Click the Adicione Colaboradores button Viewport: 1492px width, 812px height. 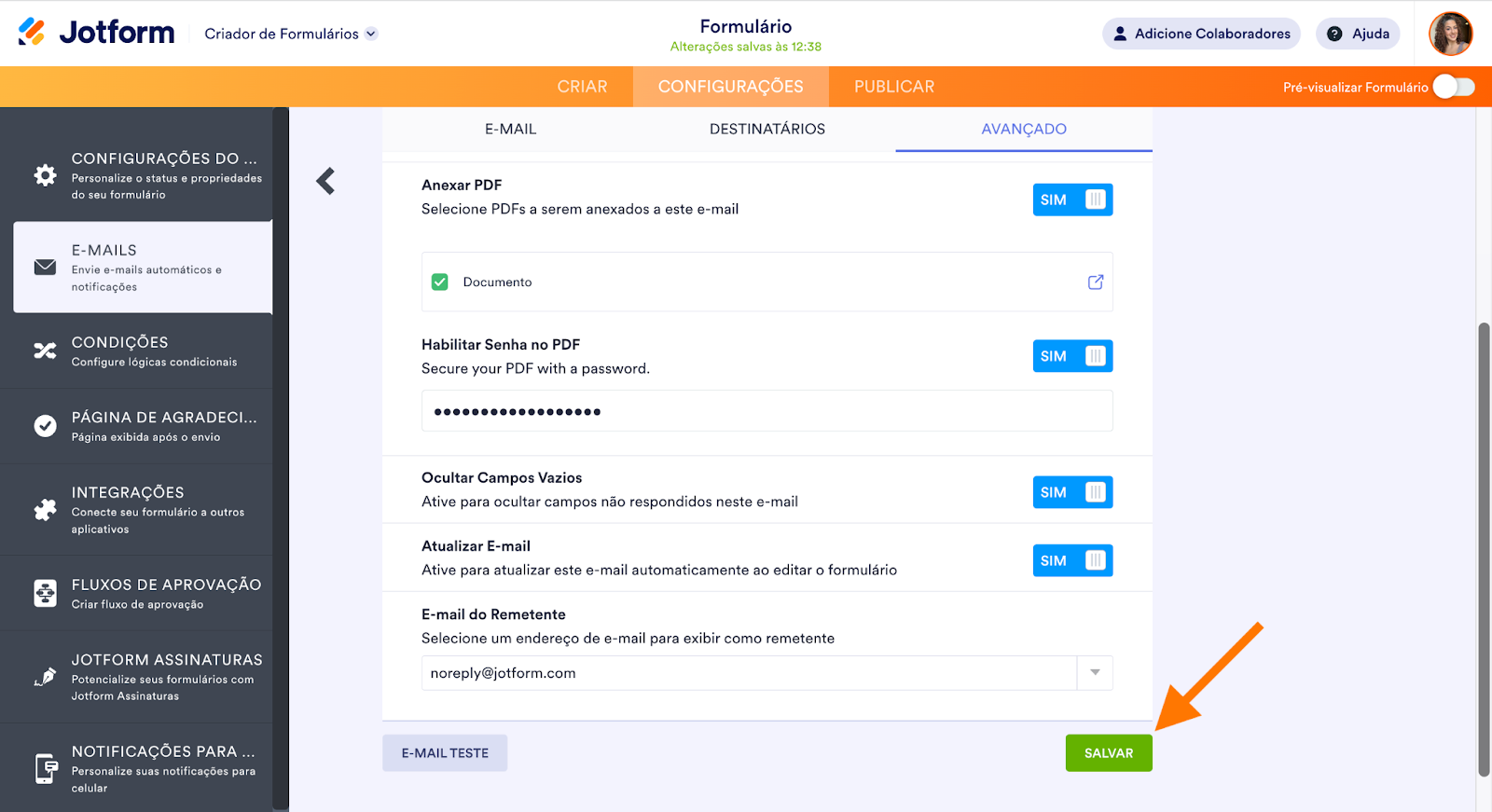[x=1200, y=34]
